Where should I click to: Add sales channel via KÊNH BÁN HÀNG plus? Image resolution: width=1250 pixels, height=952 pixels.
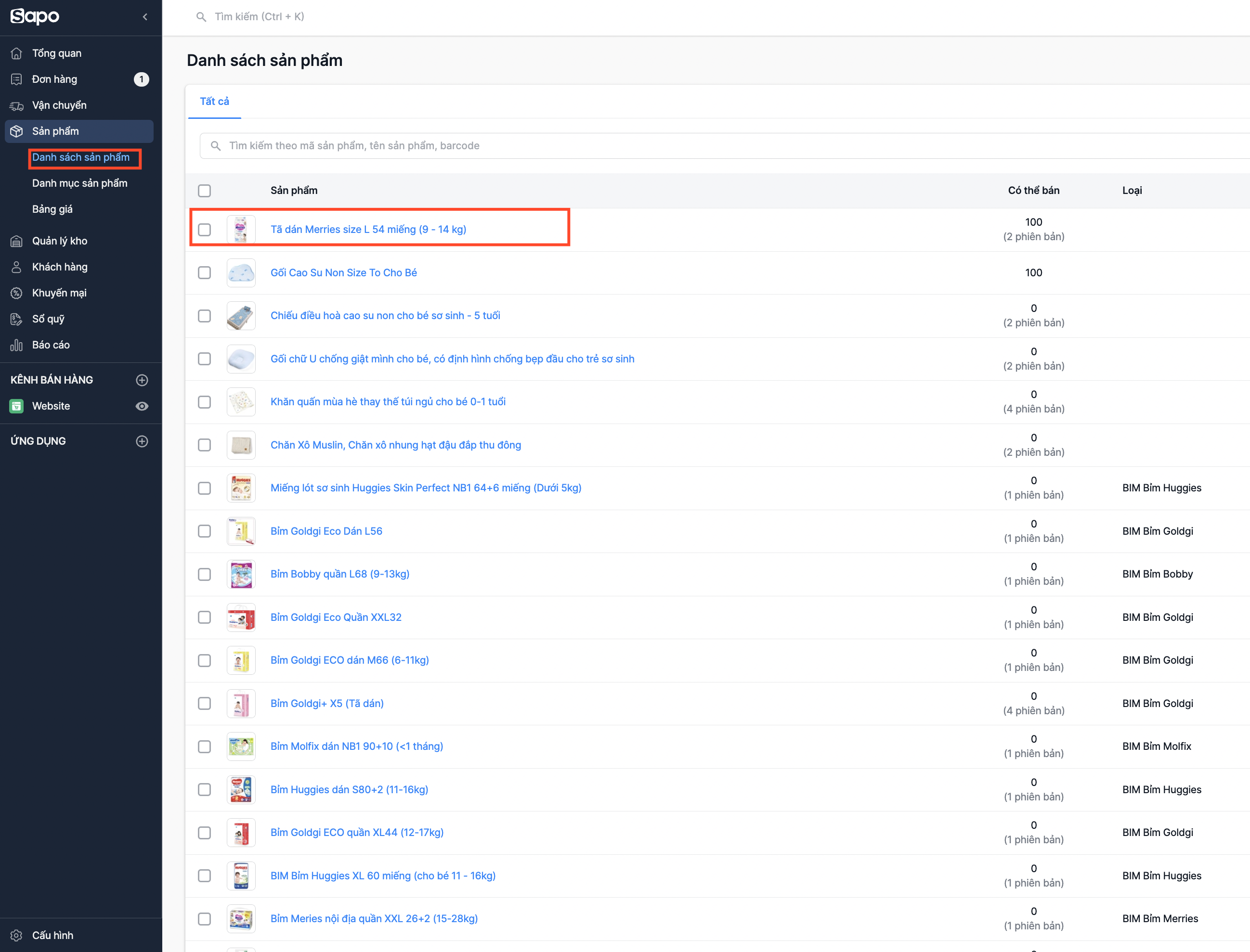click(142, 380)
